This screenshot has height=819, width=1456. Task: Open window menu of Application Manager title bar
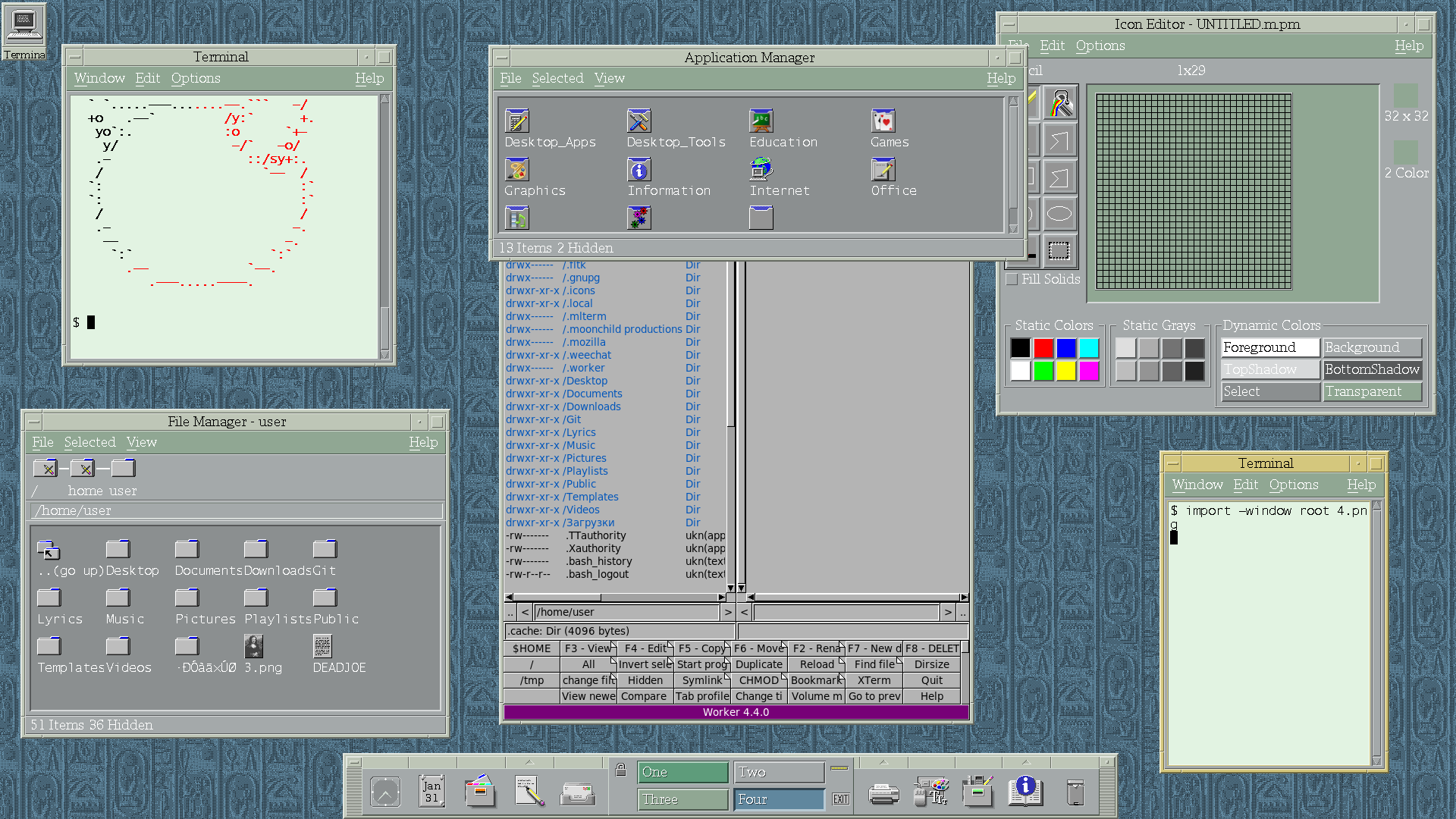click(500, 58)
